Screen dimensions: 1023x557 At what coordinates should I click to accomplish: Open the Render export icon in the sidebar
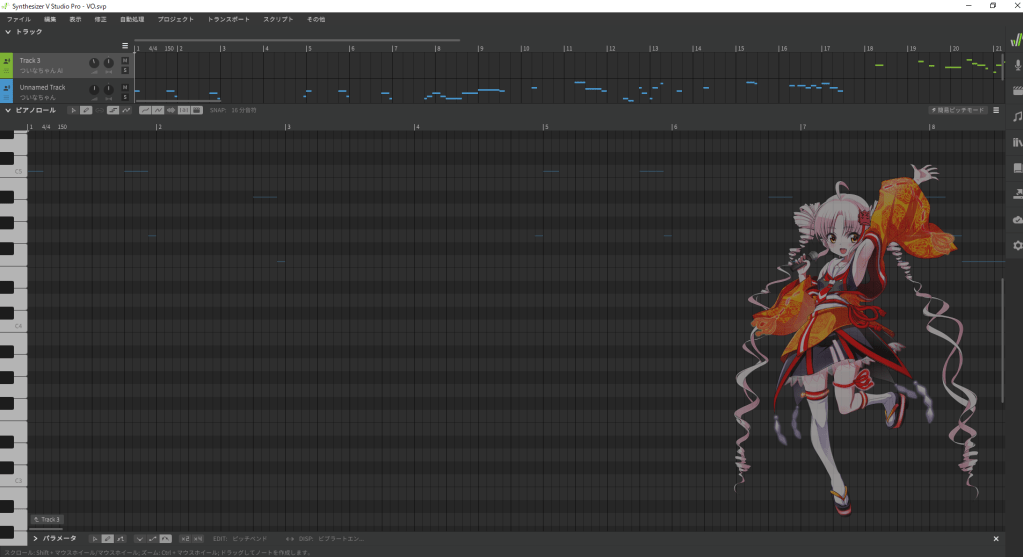[1017, 194]
